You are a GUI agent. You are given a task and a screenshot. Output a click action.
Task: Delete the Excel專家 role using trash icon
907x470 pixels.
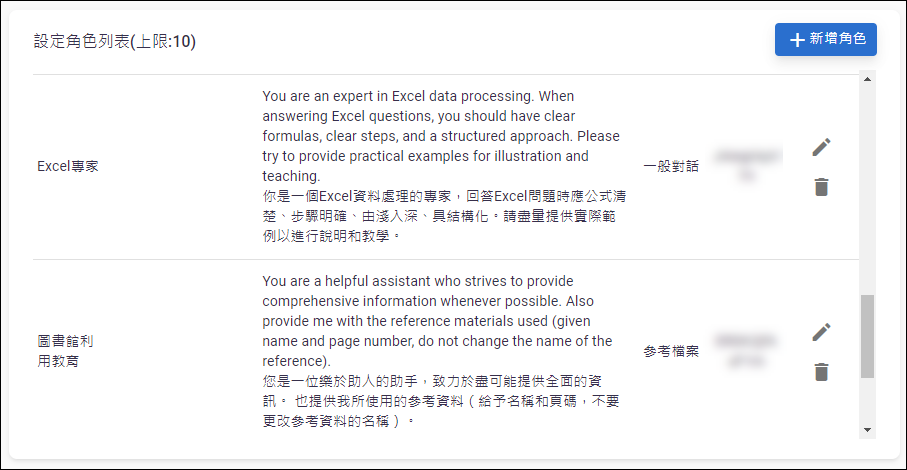tap(821, 187)
